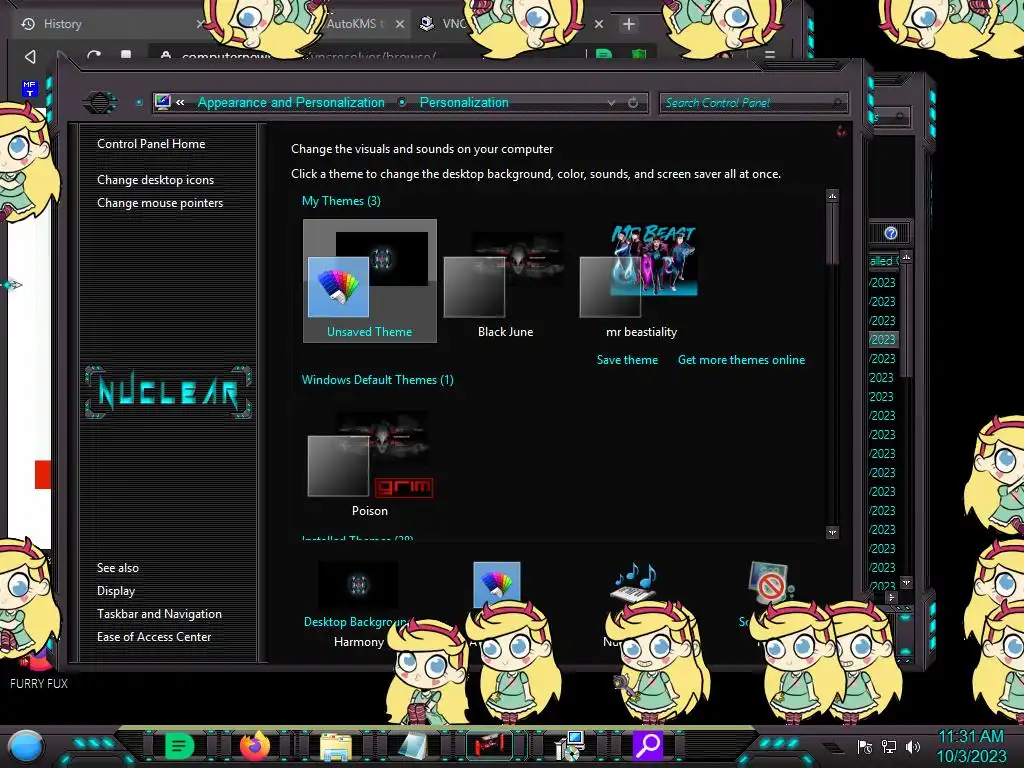The image size is (1024, 768).
Task: Open the computer-and-disc installer taskbar icon
Action: click(569, 745)
